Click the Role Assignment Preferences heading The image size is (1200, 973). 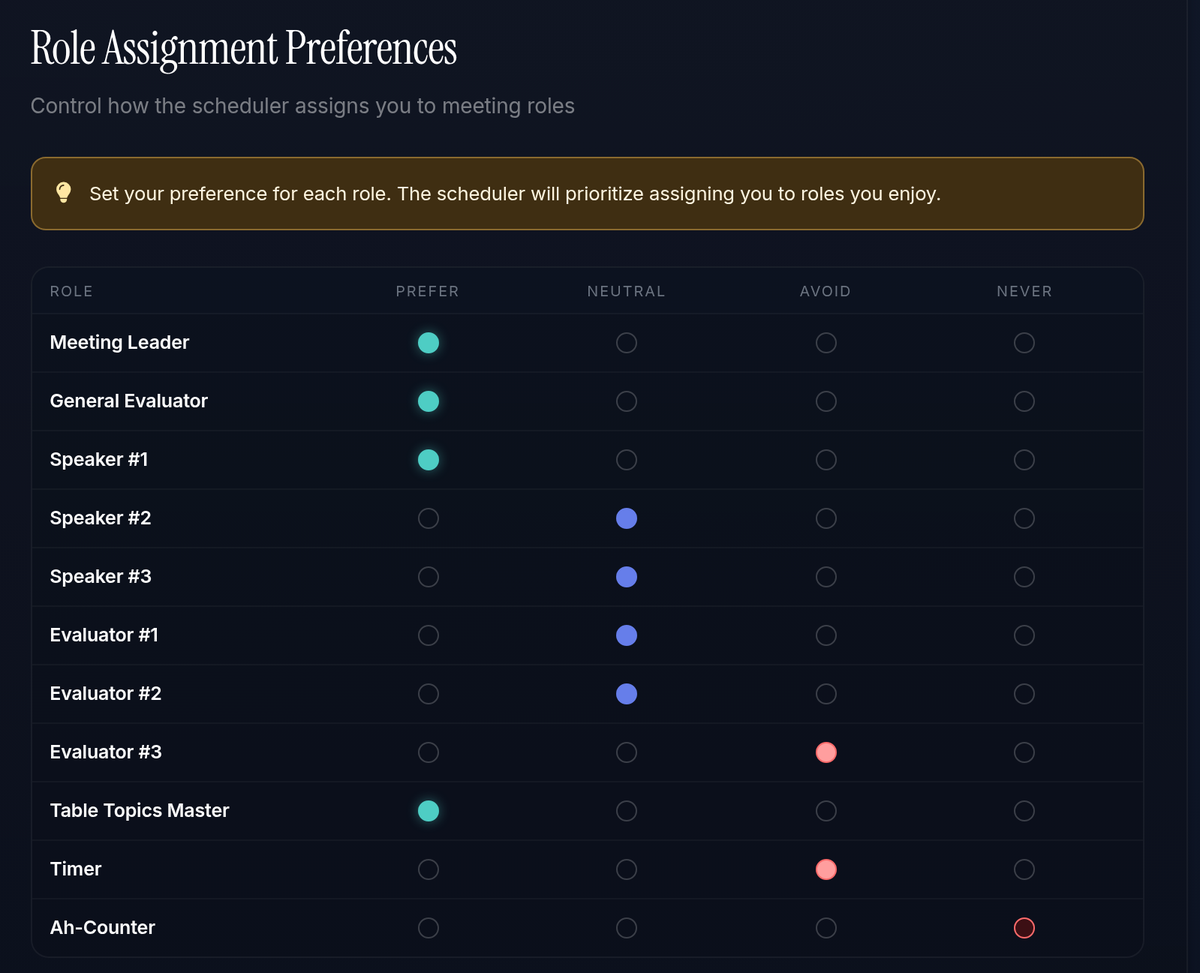point(244,50)
